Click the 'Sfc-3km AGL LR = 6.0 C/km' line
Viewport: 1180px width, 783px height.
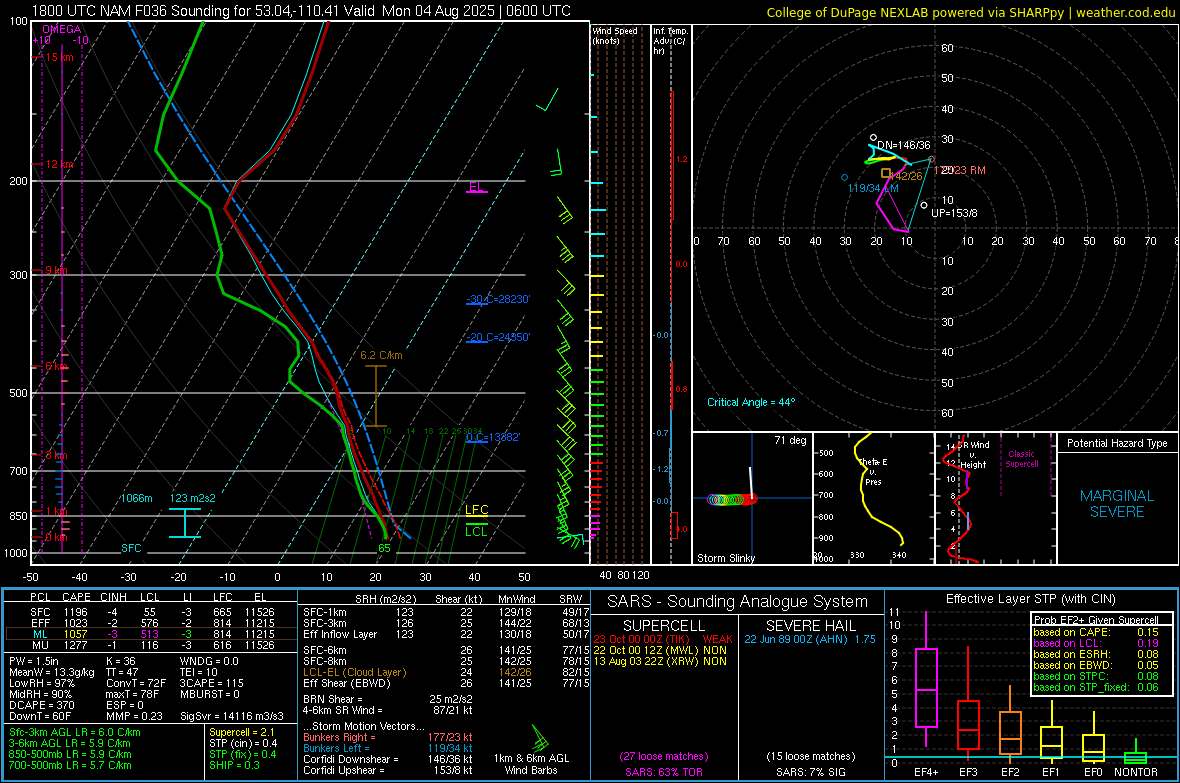(75, 732)
